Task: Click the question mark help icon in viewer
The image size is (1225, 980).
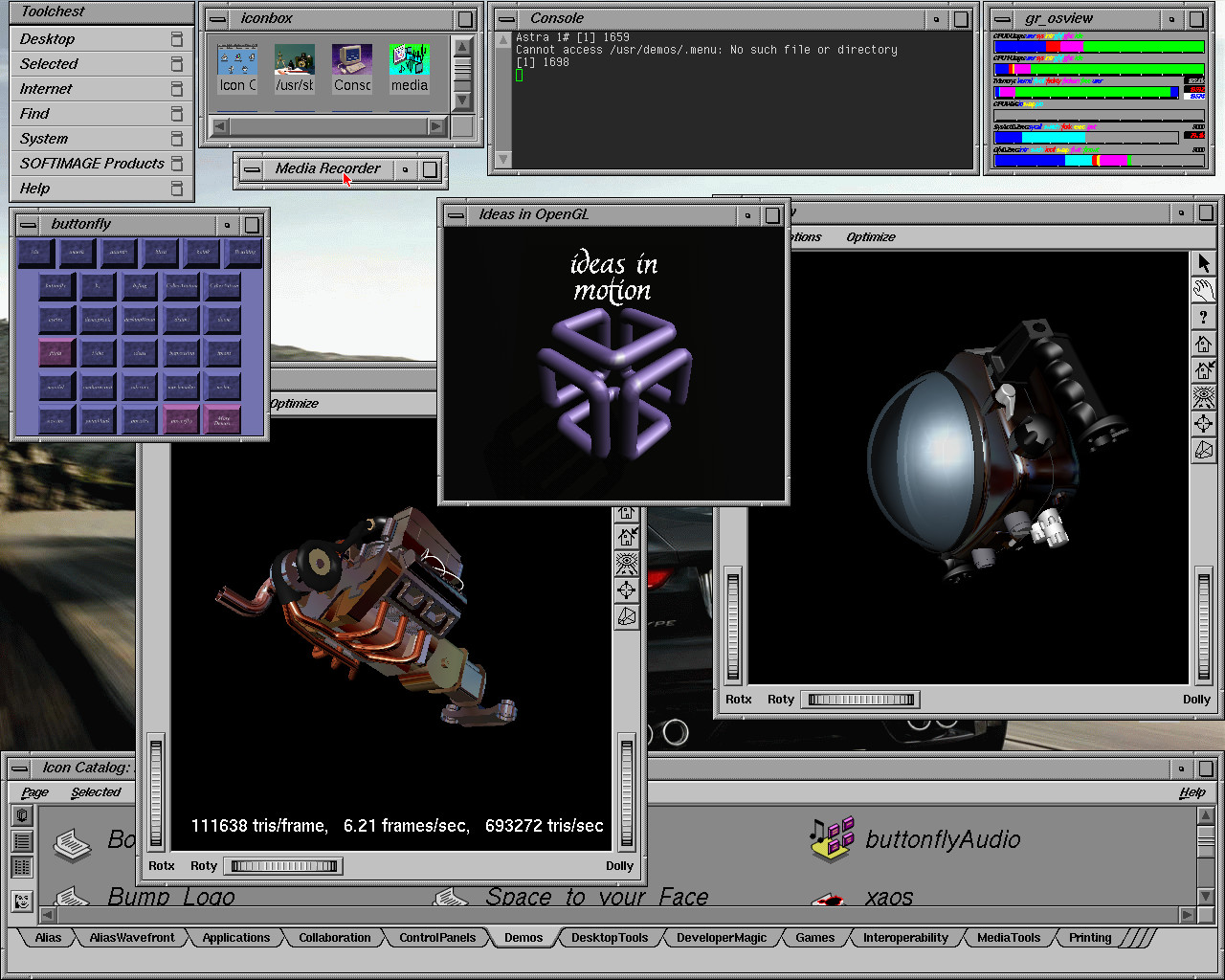Action: (x=1204, y=317)
